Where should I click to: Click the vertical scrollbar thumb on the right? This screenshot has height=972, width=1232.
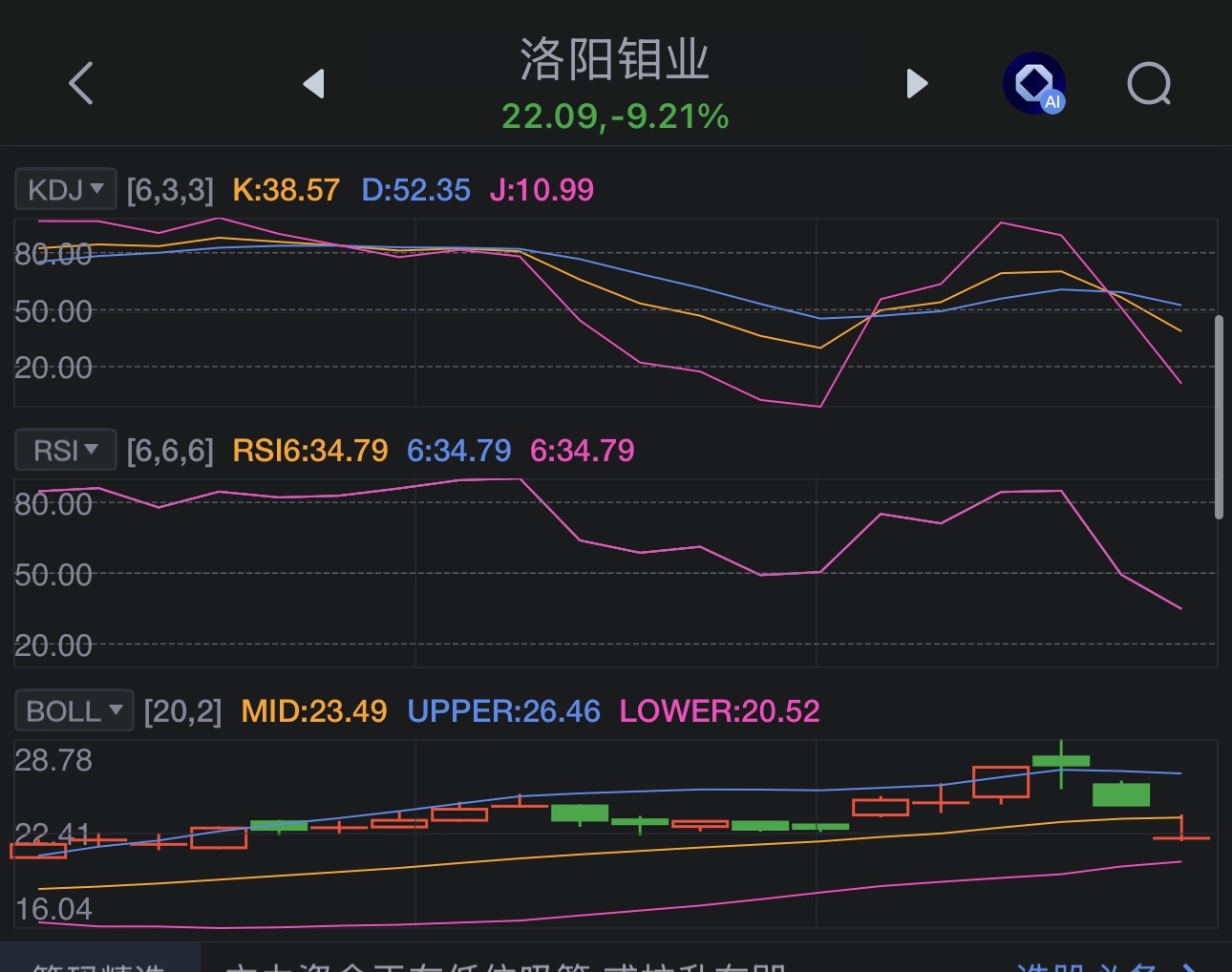coord(1219,417)
